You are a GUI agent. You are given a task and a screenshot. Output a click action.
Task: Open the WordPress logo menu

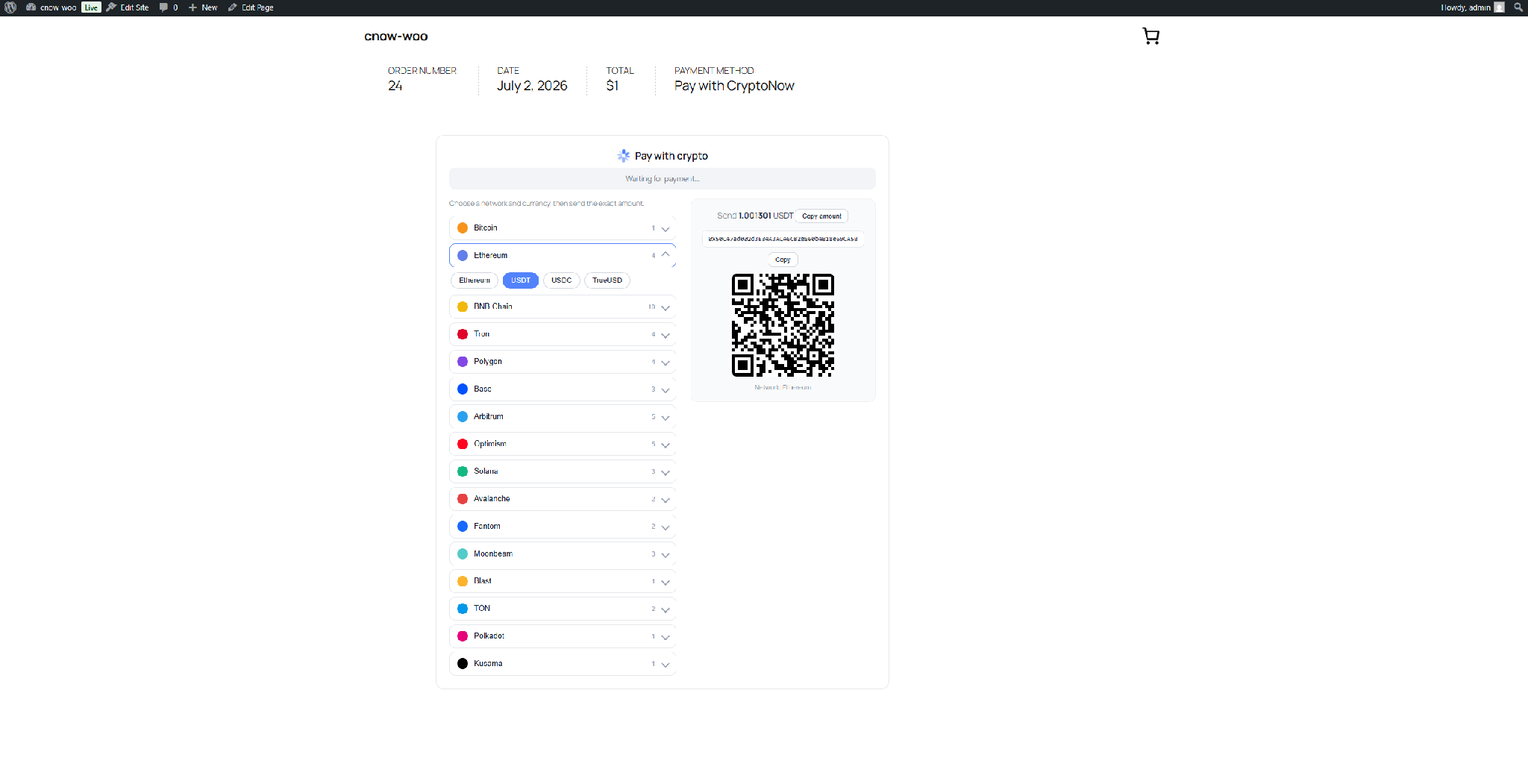click(x=10, y=7)
